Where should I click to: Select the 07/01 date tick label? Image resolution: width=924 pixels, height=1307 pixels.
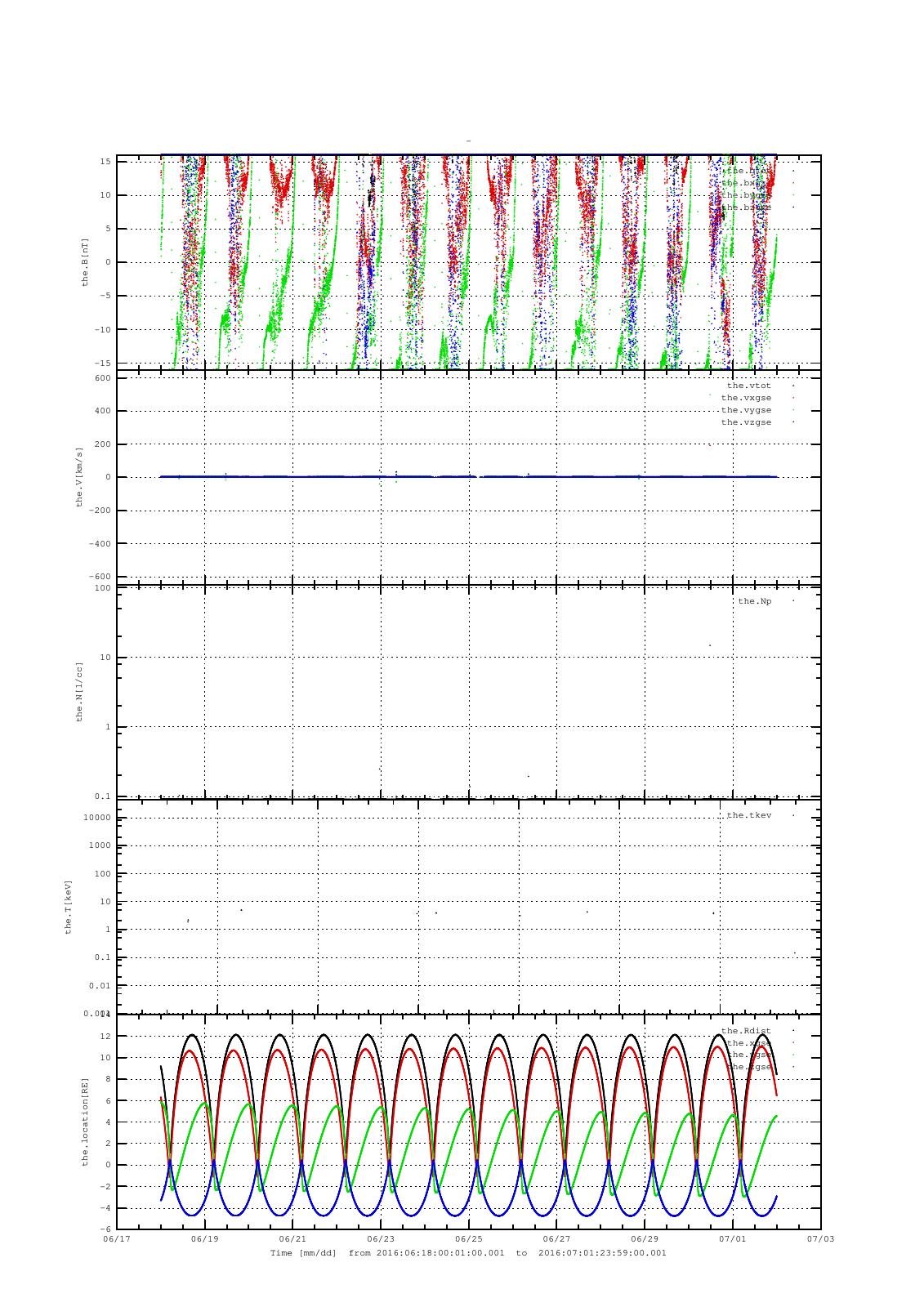pyautogui.click(x=733, y=1239)
